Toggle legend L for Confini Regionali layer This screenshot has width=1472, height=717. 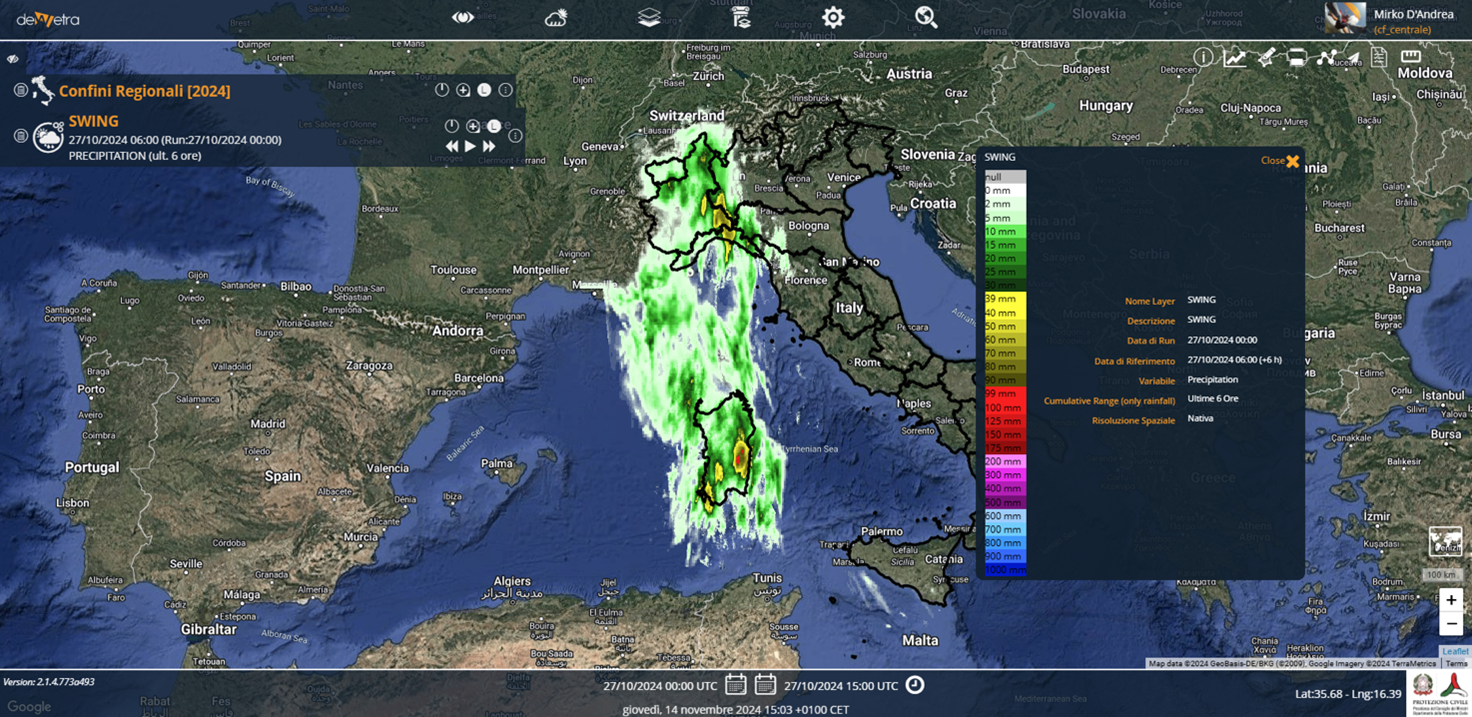(x=484, y=90)
